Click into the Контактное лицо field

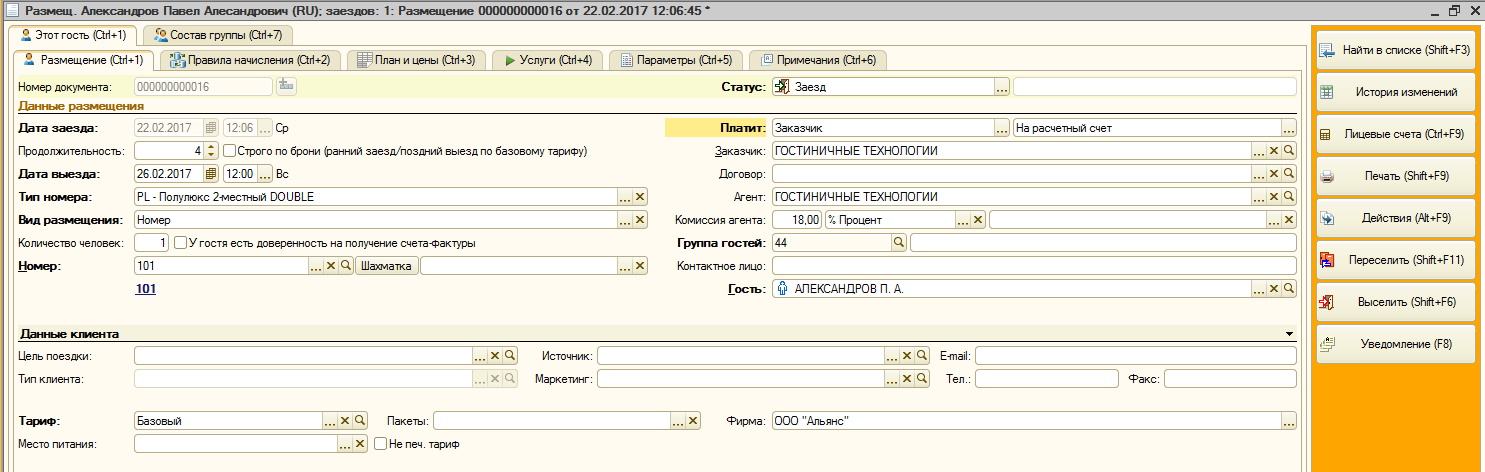(1034, 266)
